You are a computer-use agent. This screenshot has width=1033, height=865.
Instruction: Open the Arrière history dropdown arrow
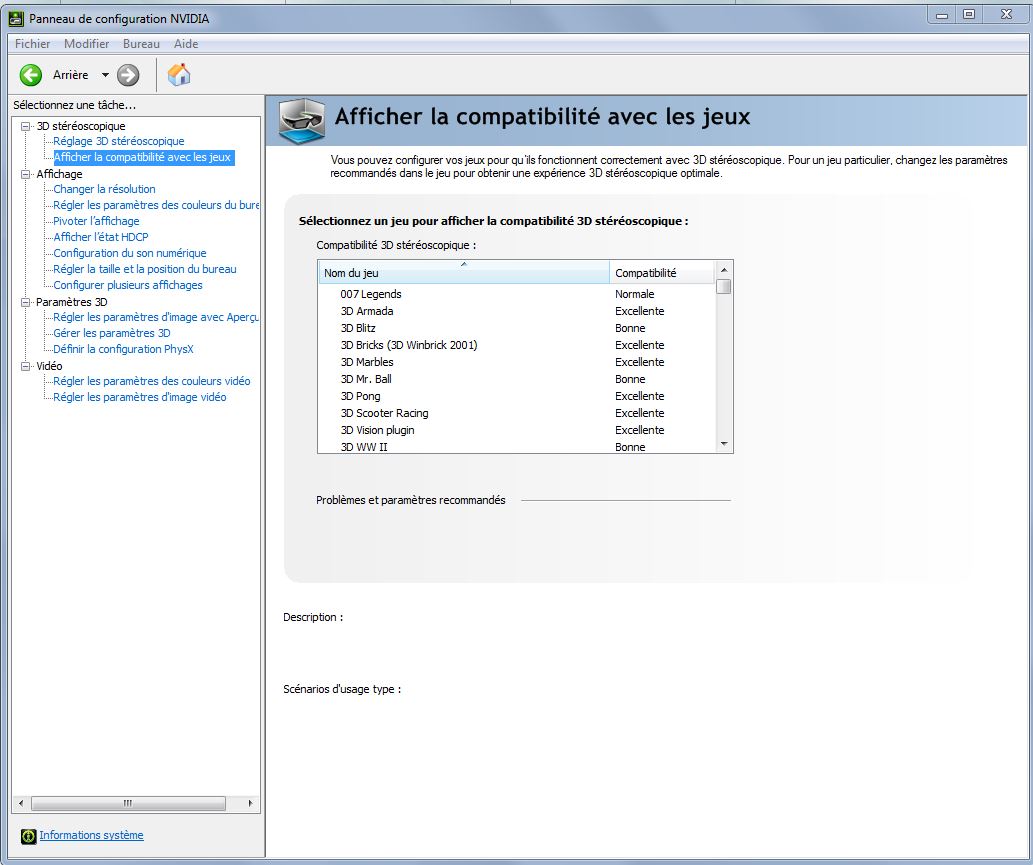(x=105, y=75)
